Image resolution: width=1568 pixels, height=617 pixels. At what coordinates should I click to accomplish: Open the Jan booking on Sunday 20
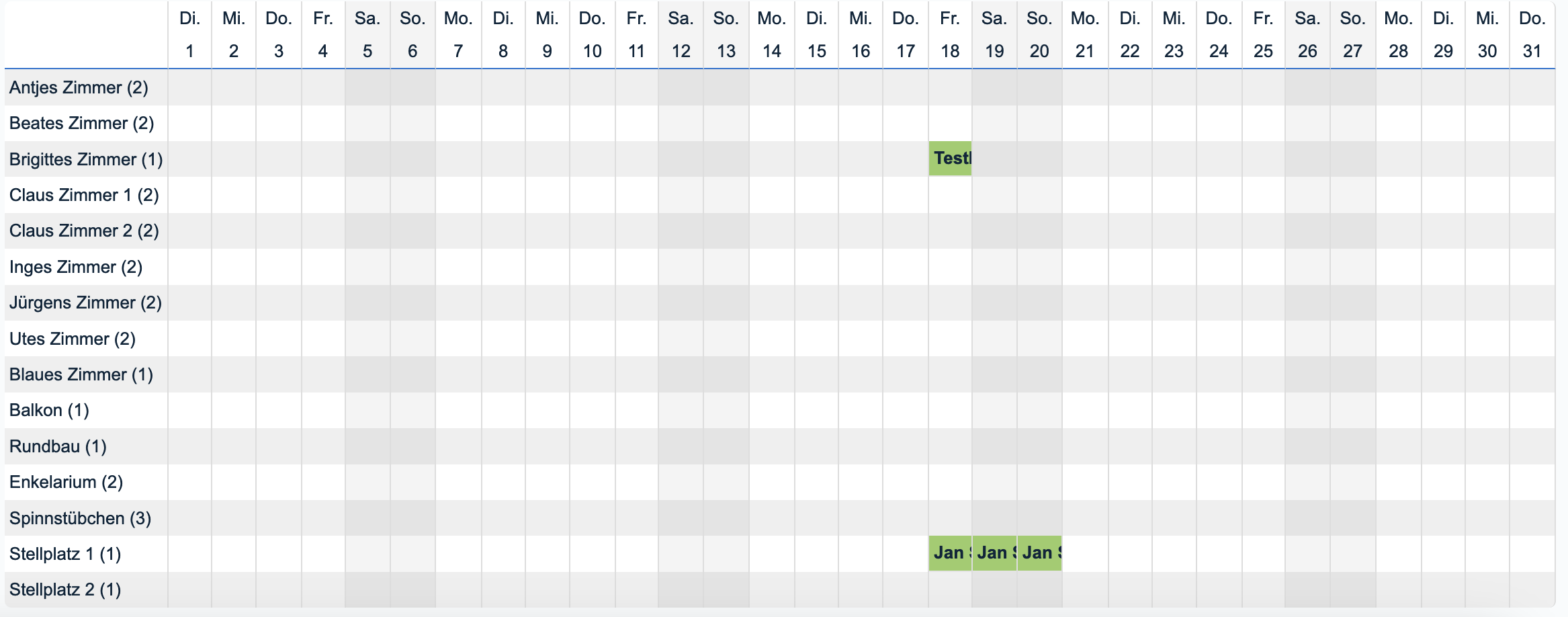(x=1039, y=553)
